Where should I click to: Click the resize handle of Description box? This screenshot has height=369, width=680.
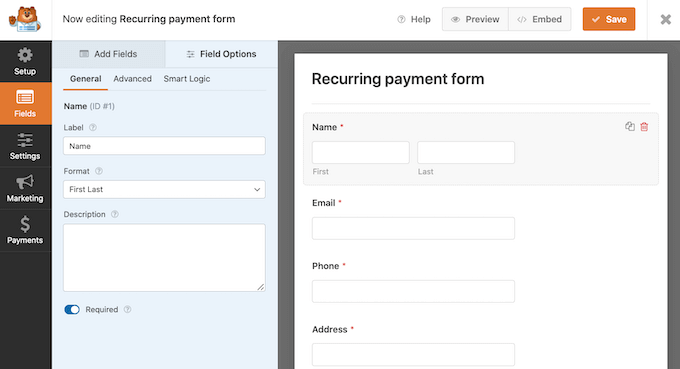(261, 287)
